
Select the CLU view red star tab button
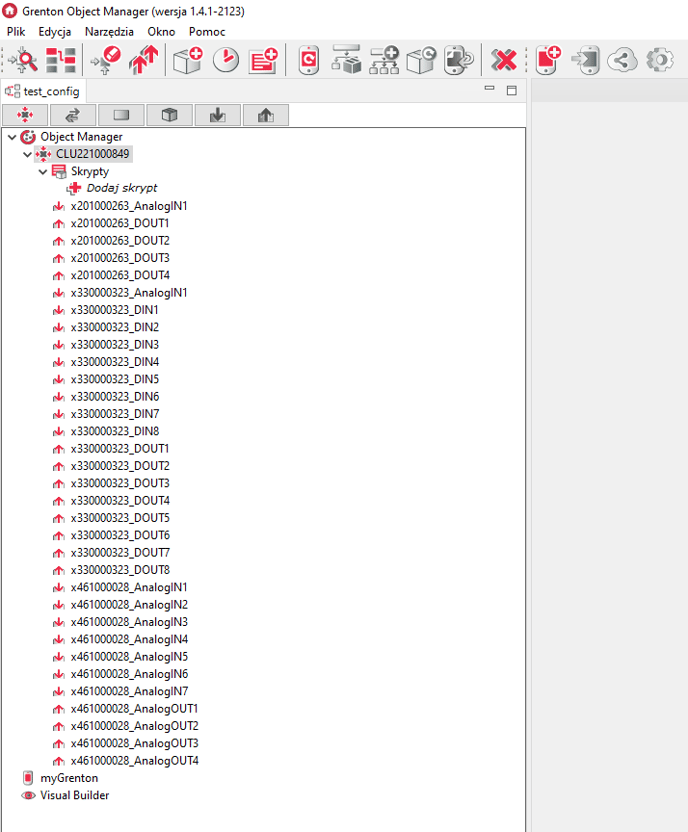(25, 115)
